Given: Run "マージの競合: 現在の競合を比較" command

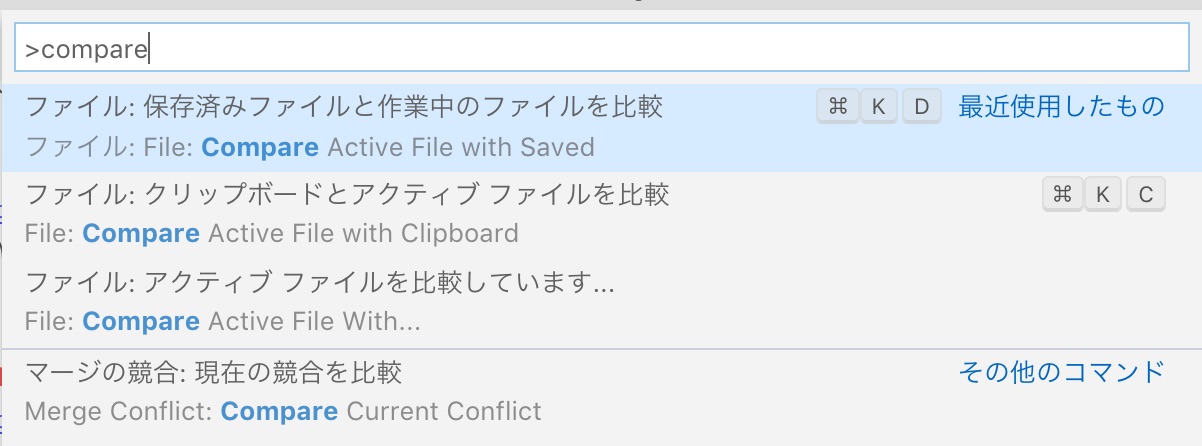Looking at the screenshot, I should tap(213, 373).
